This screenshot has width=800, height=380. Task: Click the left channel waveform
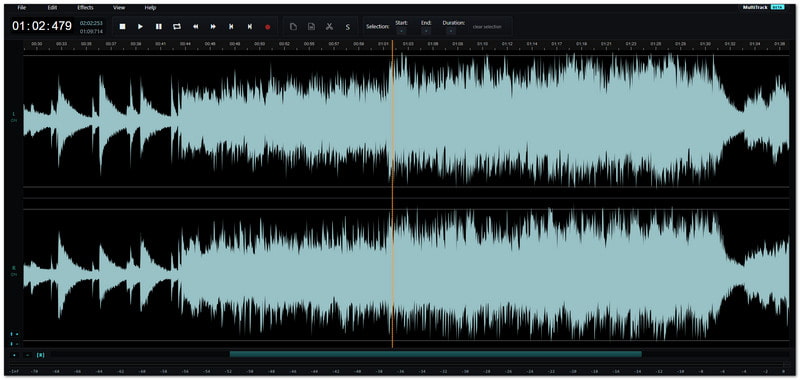tap(406, 120)
